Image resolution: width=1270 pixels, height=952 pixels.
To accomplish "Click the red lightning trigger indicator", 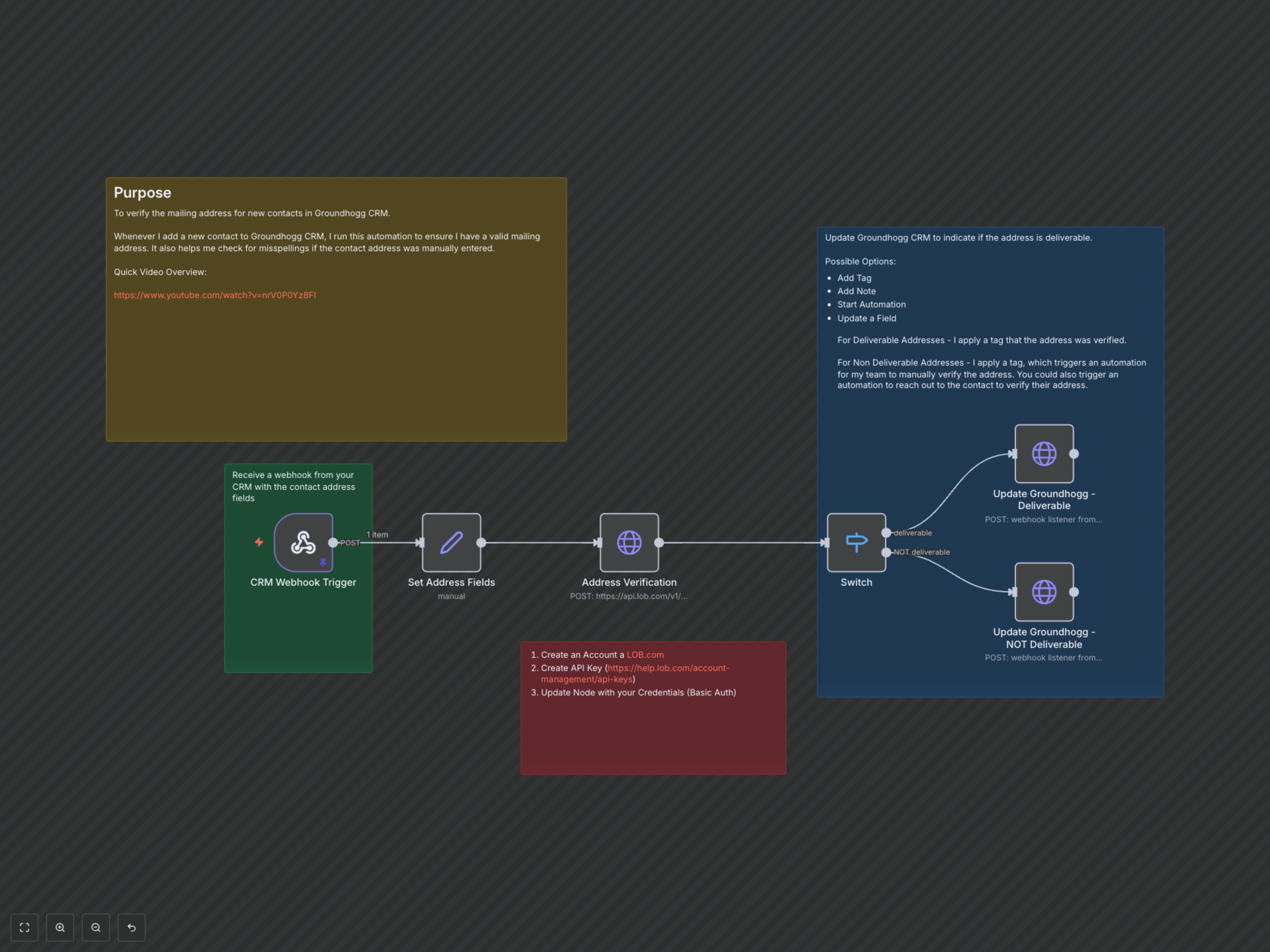I will (x=259, y=542).
